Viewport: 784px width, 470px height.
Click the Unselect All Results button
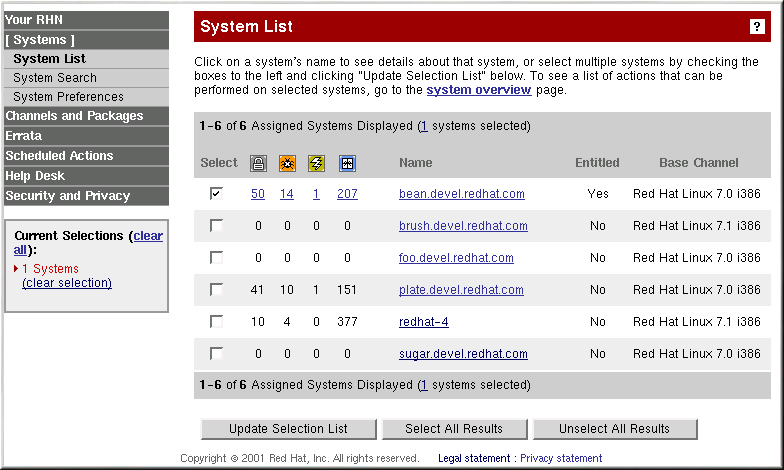click(614, 429)
